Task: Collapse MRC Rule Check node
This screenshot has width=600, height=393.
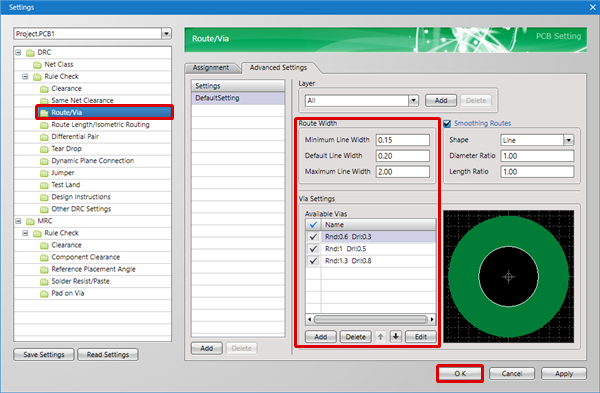Action: tap(25, 233)
